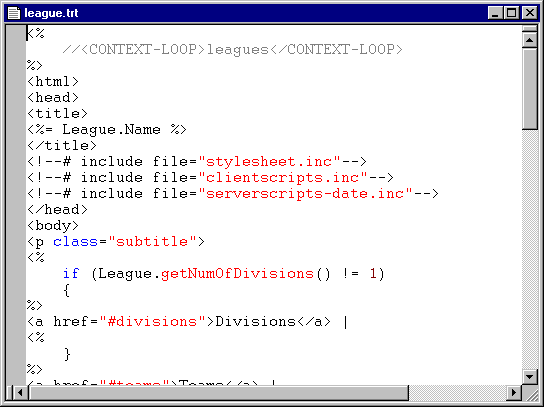Click the vertical scrollbar up arrow

pos(530,40)
